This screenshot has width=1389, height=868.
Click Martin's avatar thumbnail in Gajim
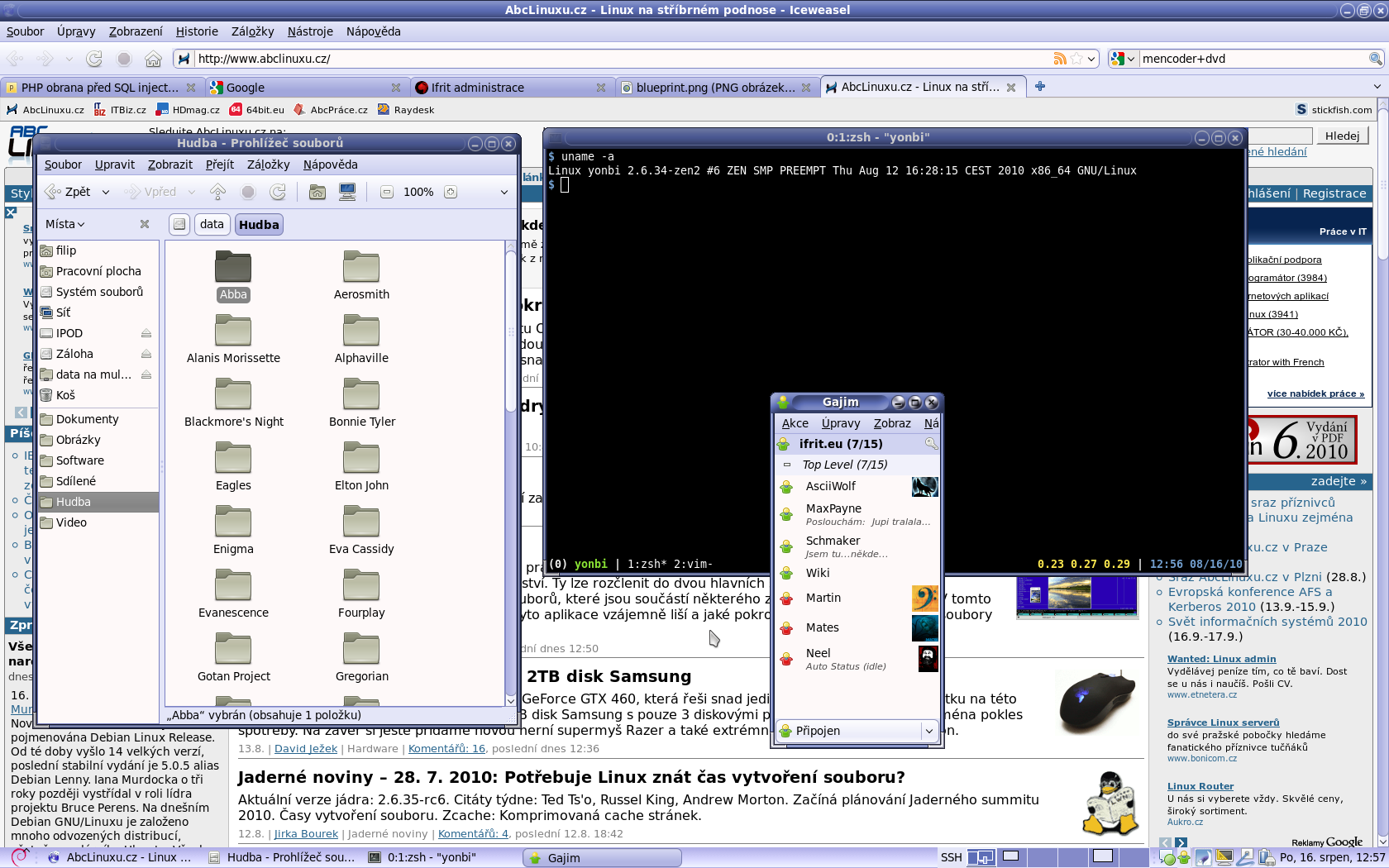(924, 598)
